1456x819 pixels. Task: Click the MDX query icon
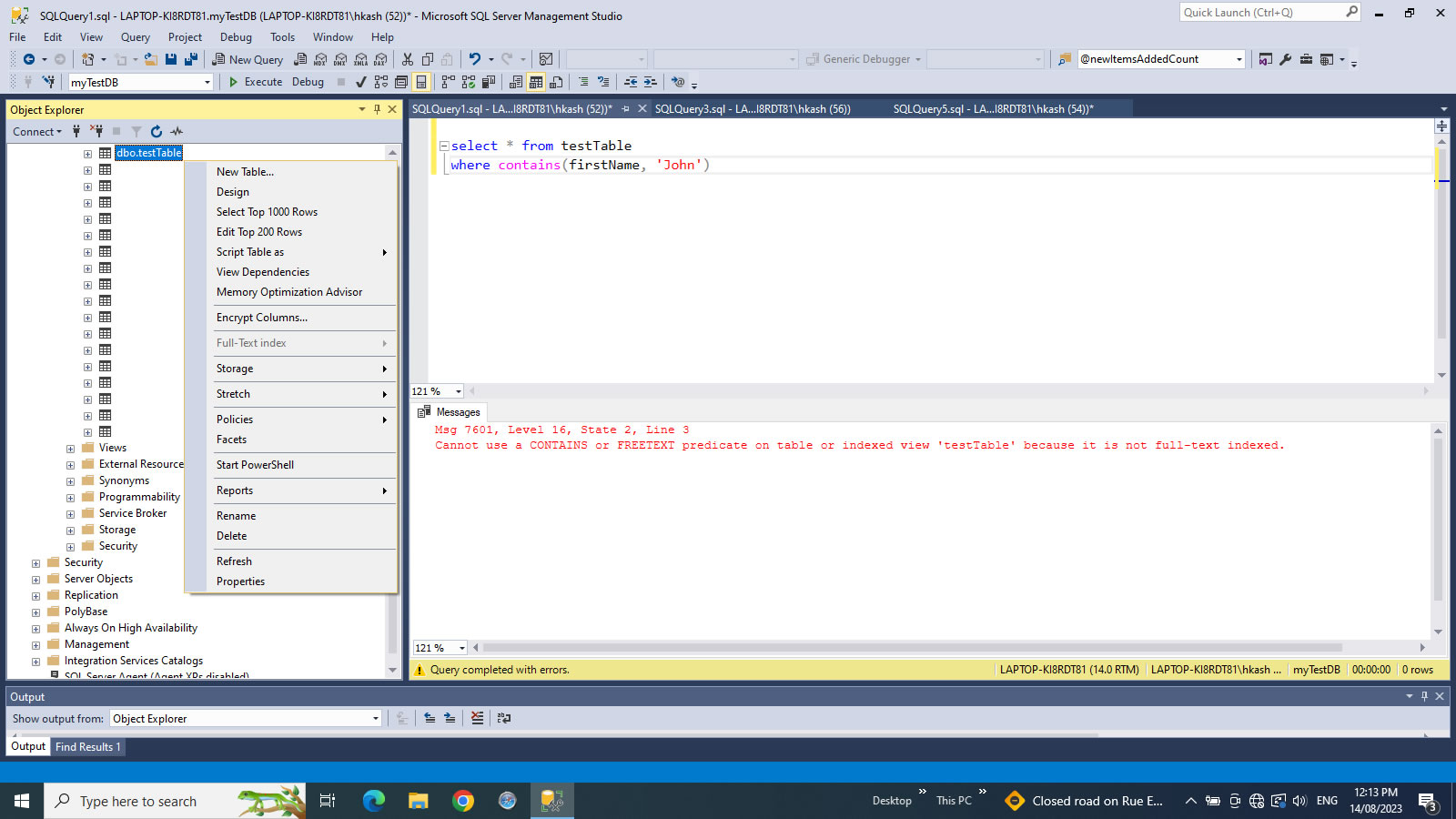click(x=320, y=59)
